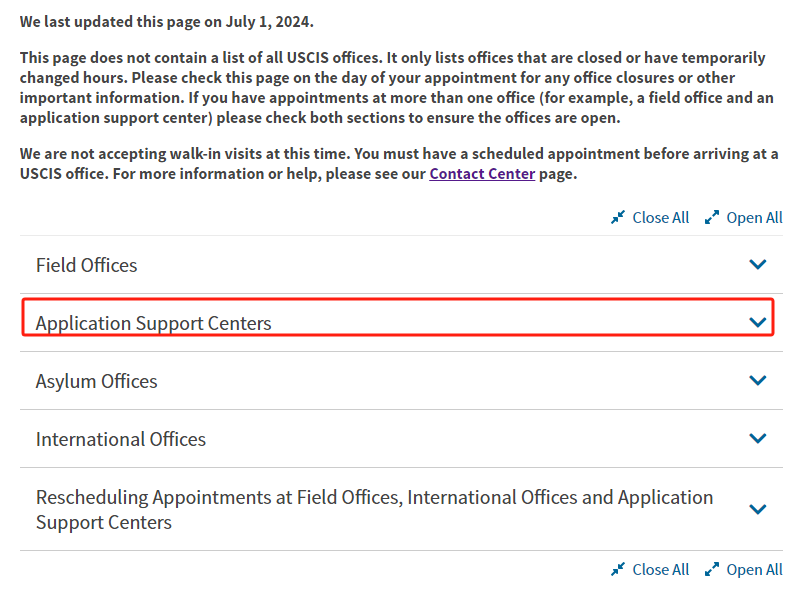The image size is (794, 598).
Task: Click the top Open All text link
Action: pos(755,218)
